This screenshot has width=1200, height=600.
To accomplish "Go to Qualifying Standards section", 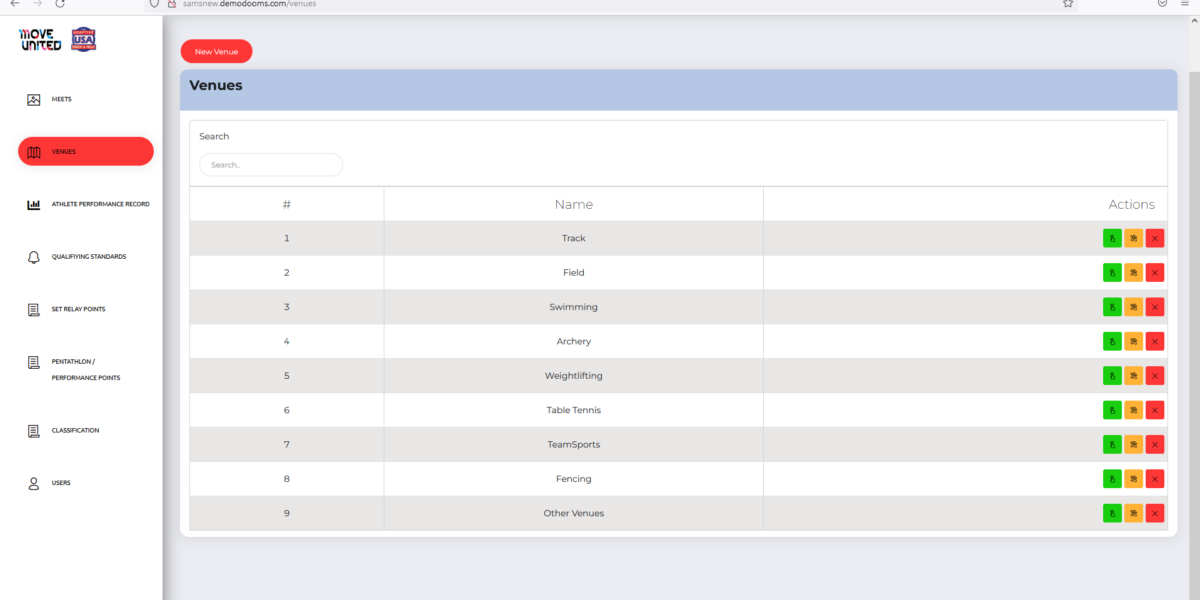I will pyautogui.click(x=88, y=257).
